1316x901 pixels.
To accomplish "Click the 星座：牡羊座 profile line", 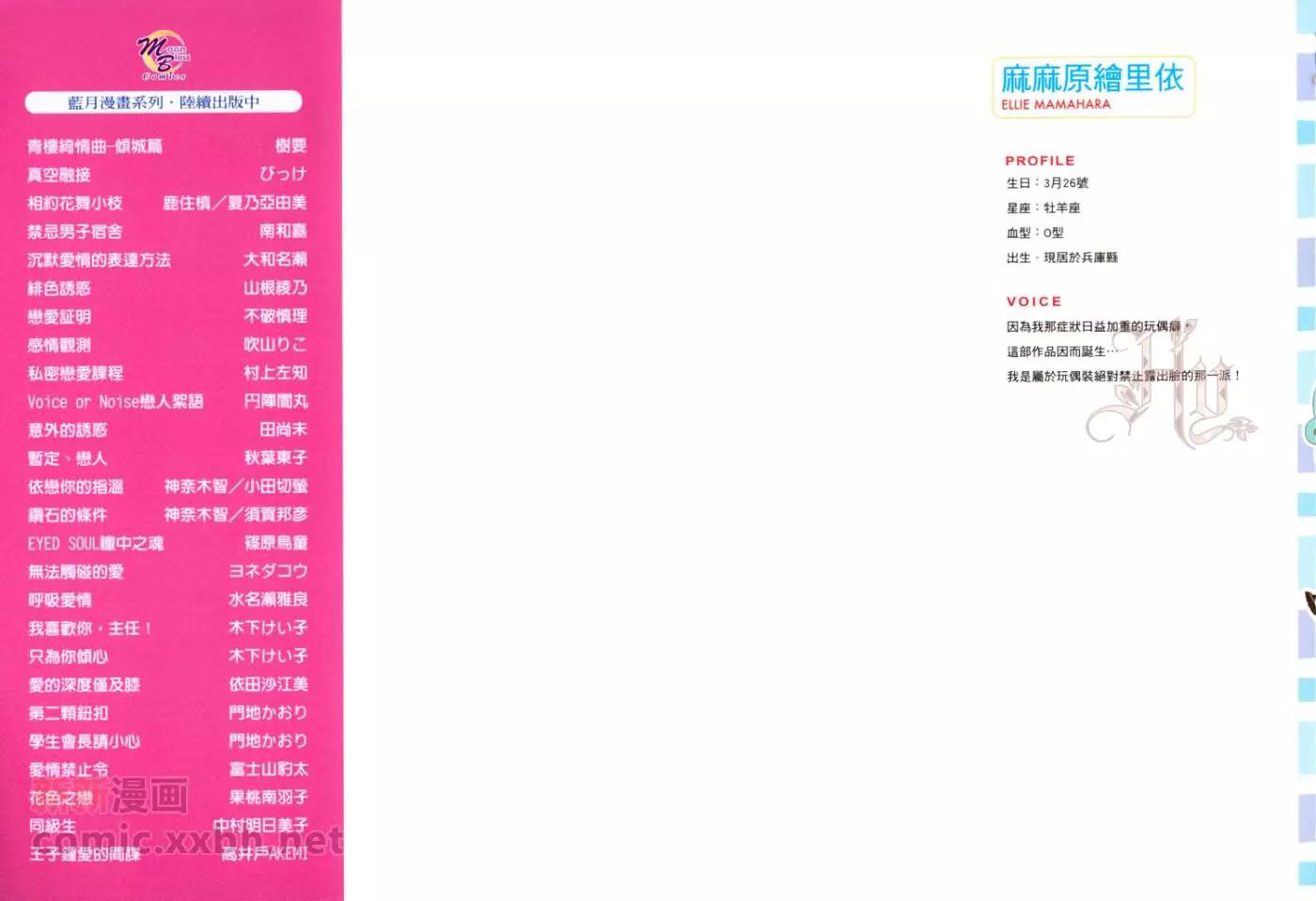I will point(1043,208).
